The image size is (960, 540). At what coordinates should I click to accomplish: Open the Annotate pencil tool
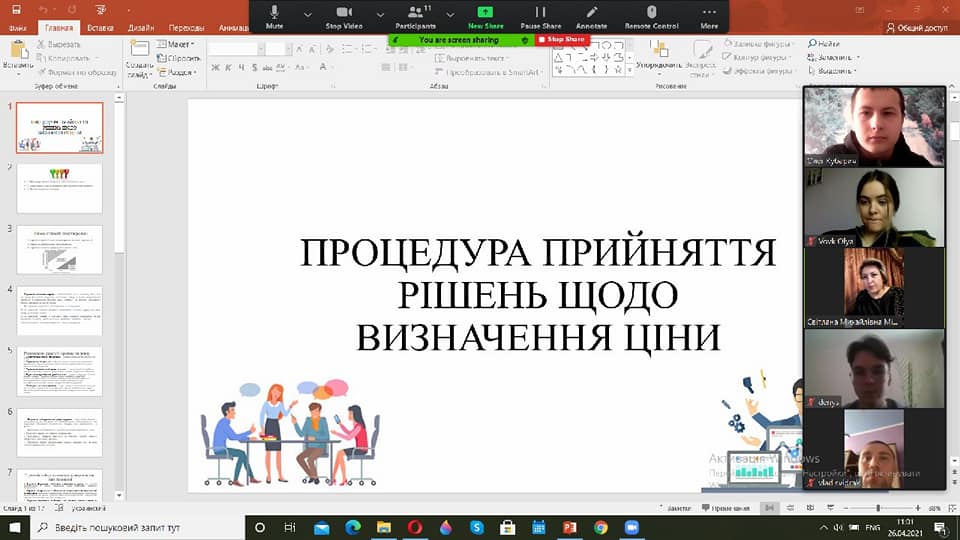[x=592, y=14]
